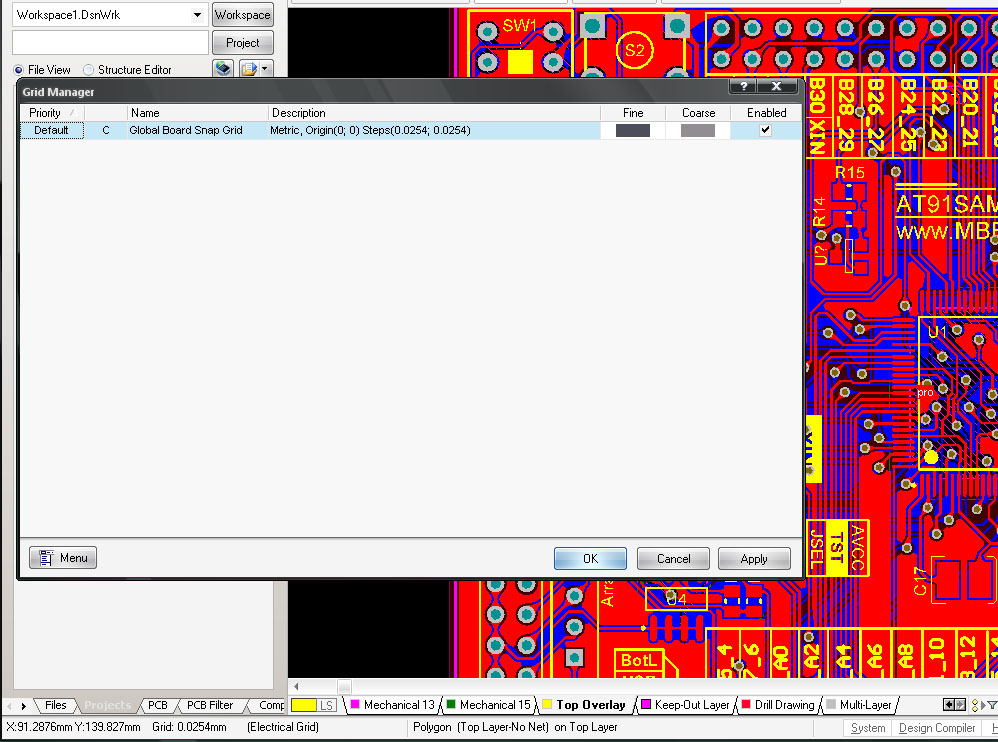Select the Structure Editor radio button

click(x=89, y=70)
